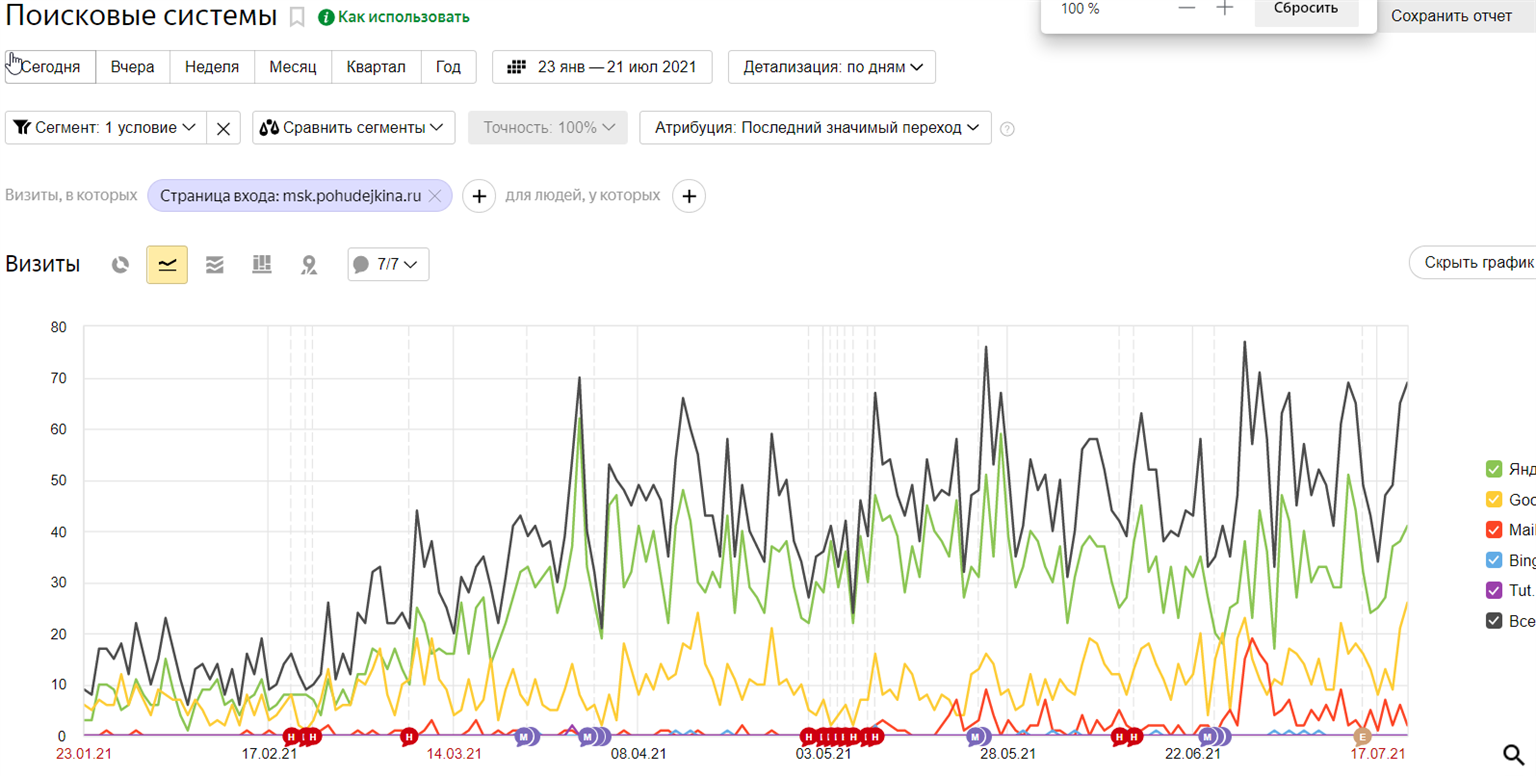Select the line chart view icon

click(167, 265)
